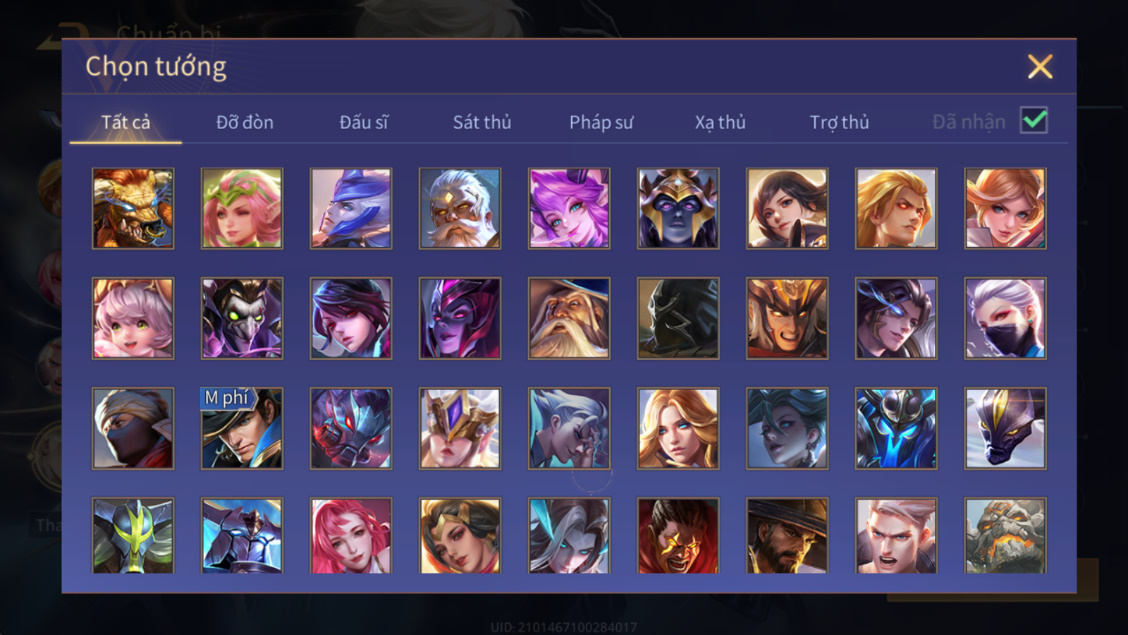Select the rock lava golem hero portrait
The height and width of the screenshot is (635, 1128).
coord(1005,536)
